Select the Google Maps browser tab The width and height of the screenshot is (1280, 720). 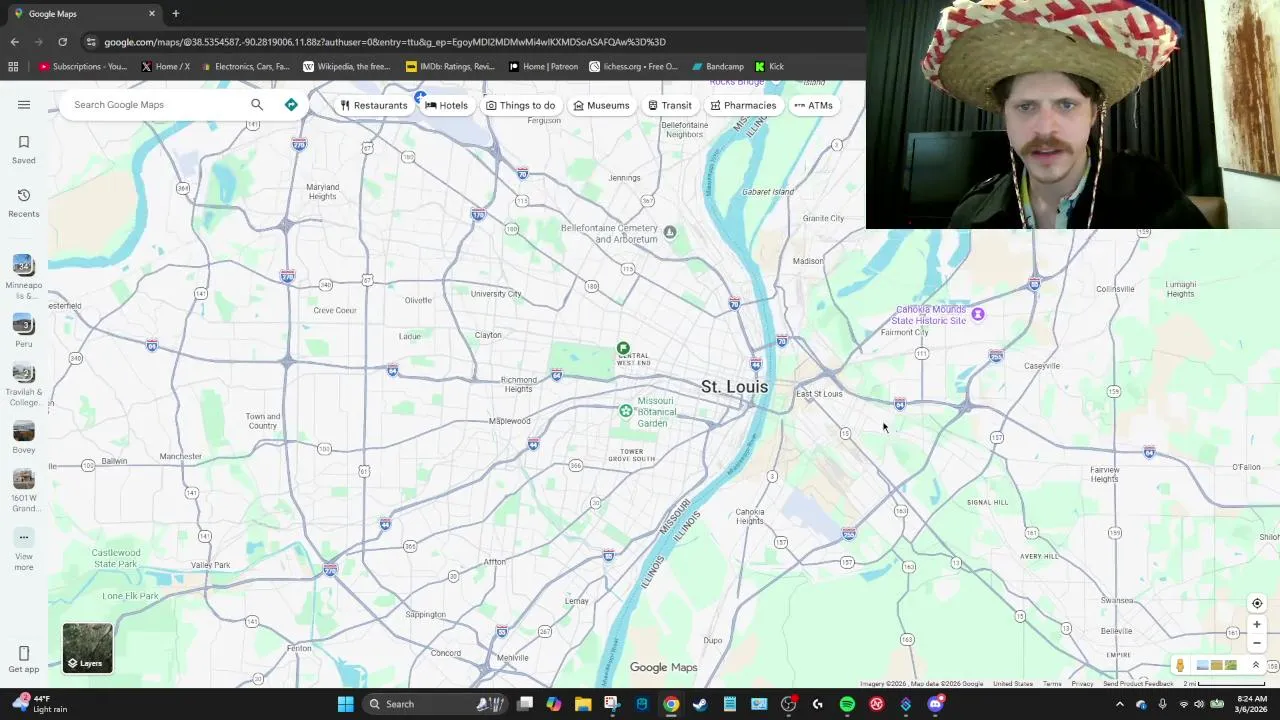point(84,13)
